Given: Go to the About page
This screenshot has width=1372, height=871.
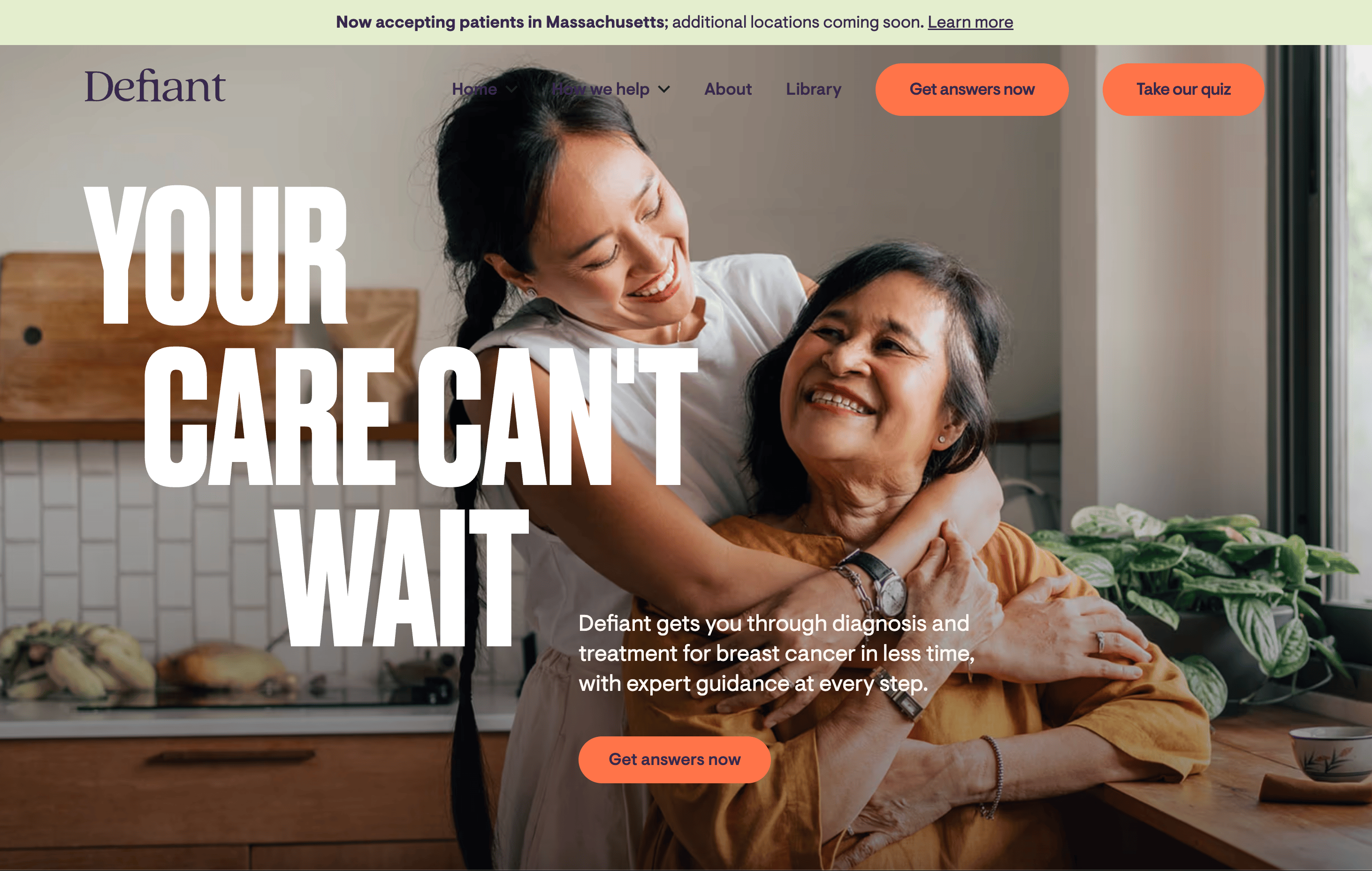Looking at the screenshot, I should [x=728, y=90].
